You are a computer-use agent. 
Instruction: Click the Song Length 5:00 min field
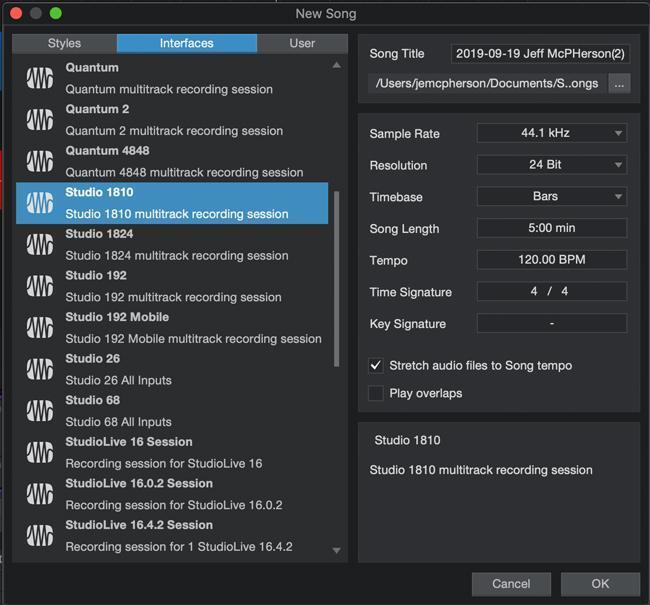(552, 228)
